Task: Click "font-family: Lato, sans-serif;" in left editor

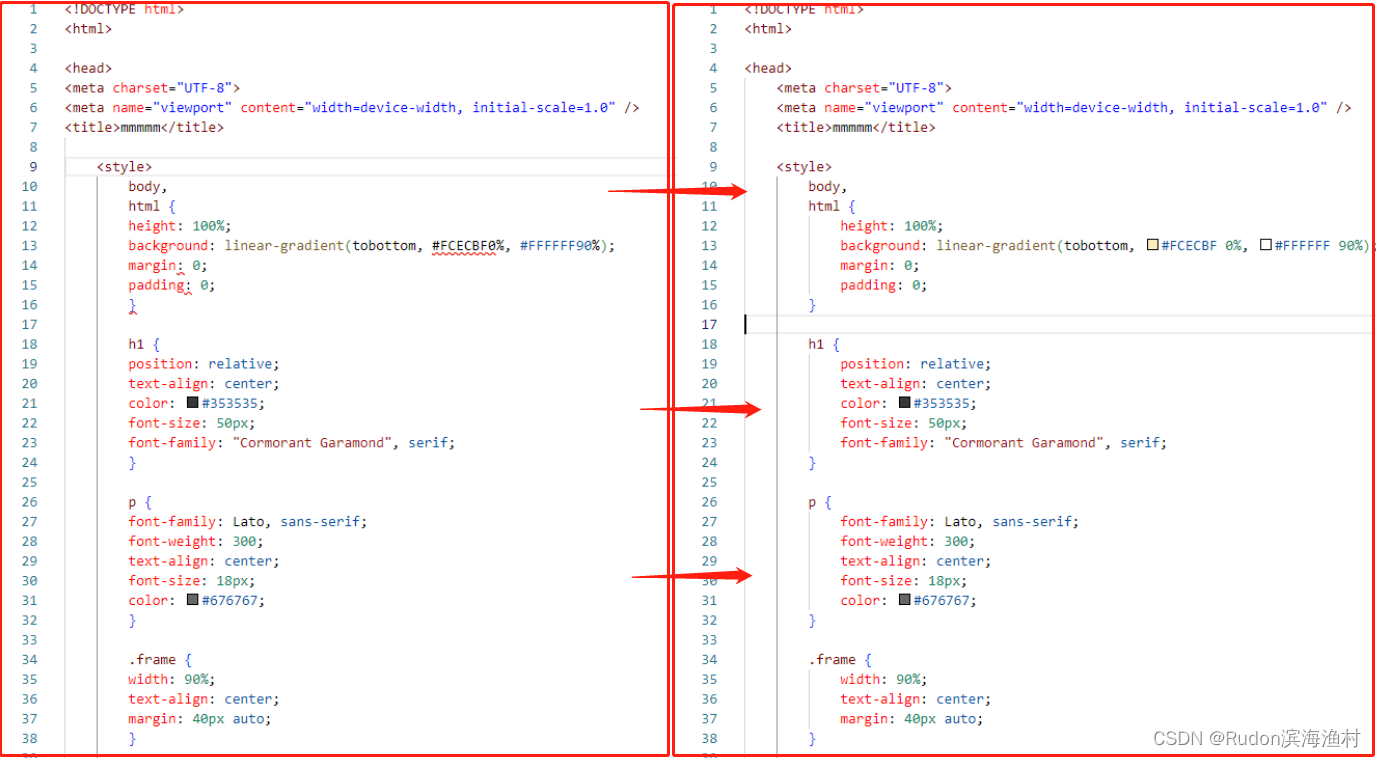Action: (248, 521)
